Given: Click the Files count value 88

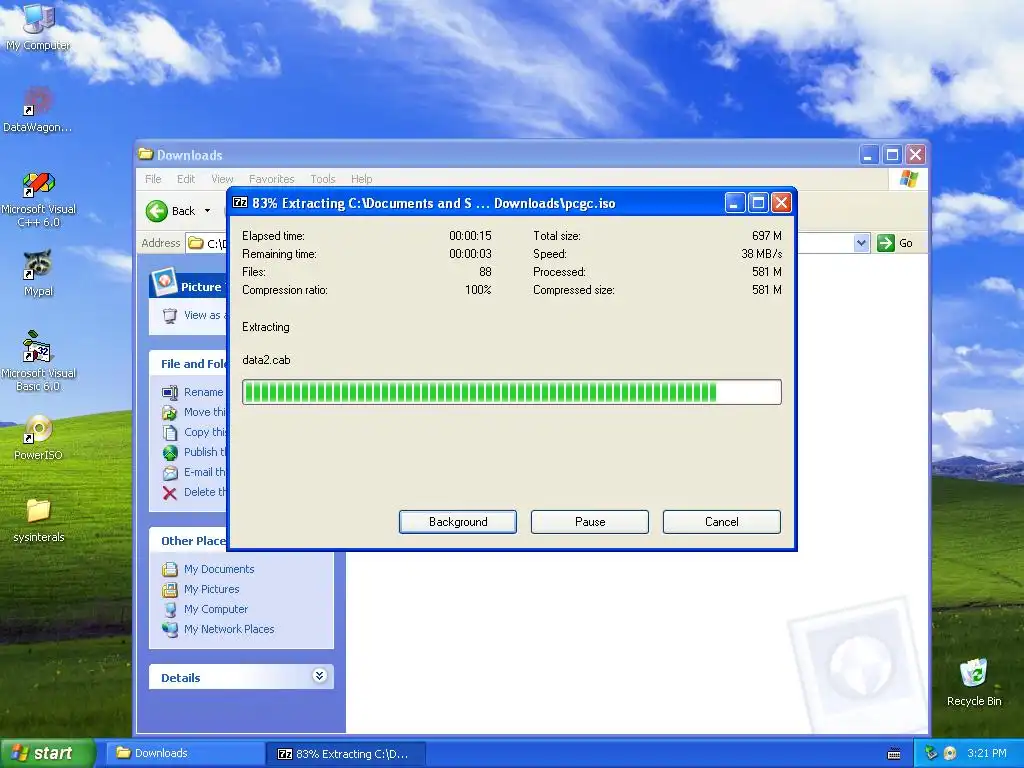Looking at the screenshot, I should [x=485, y=272].
